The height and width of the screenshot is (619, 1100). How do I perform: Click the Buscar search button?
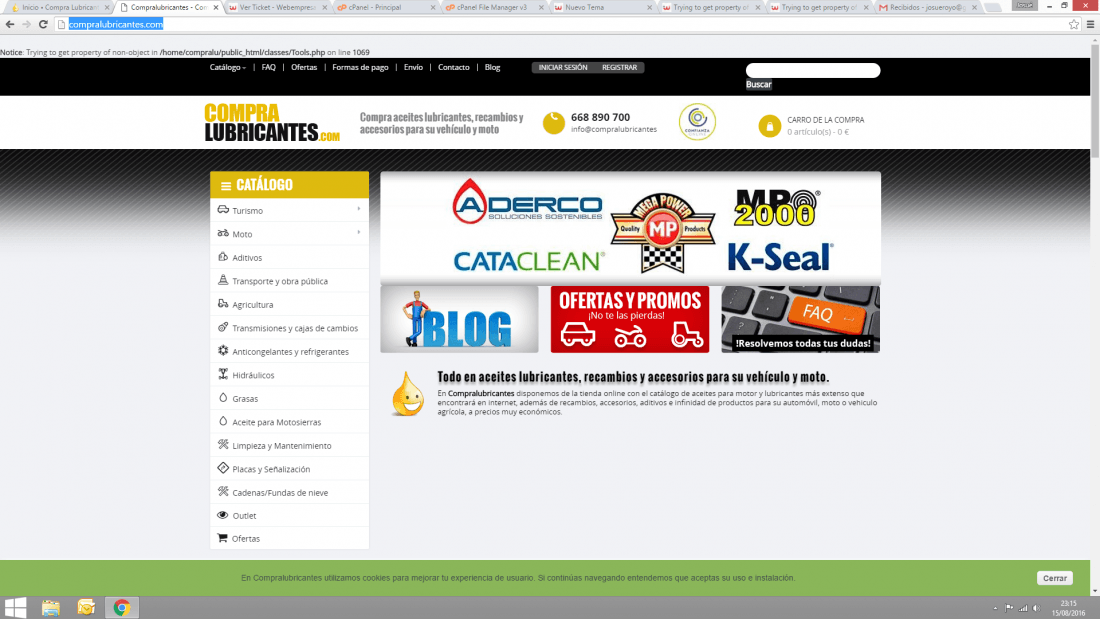click(758, 84)
